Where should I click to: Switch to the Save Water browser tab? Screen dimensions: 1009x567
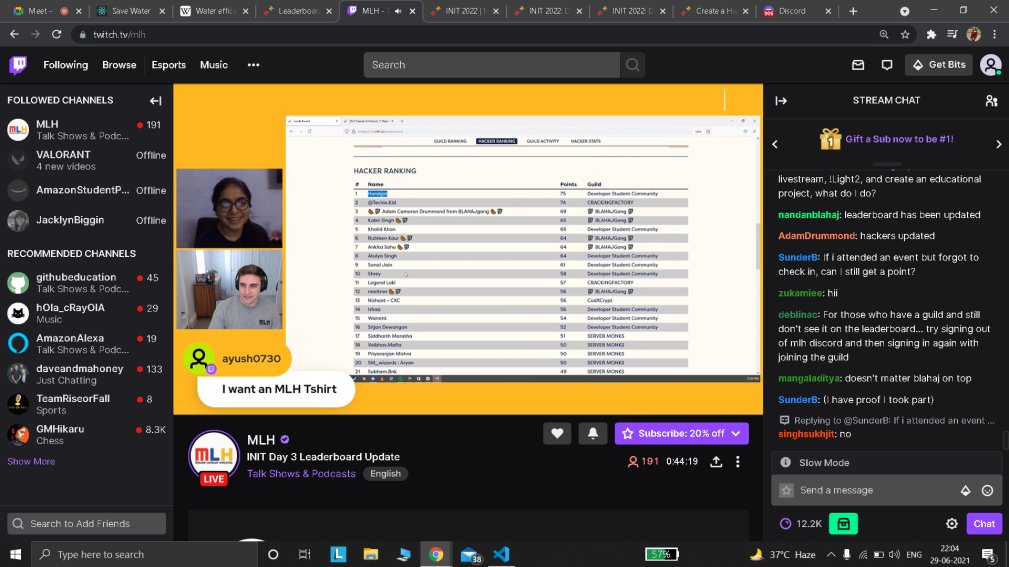pos(131,11)
